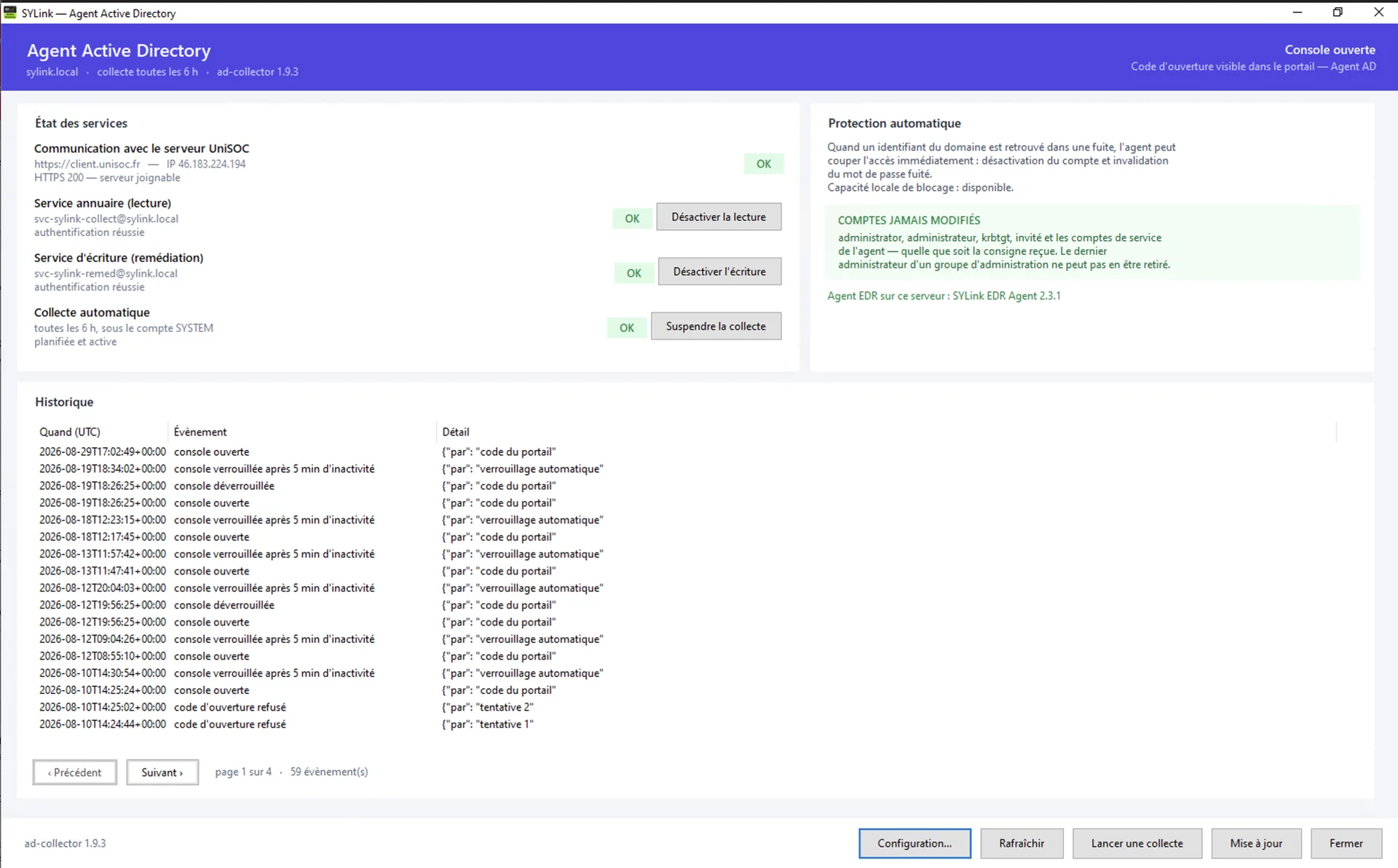Click the 'Historique' section title
This screenshot has height=868, width=1398.
[x=64, y=402]
